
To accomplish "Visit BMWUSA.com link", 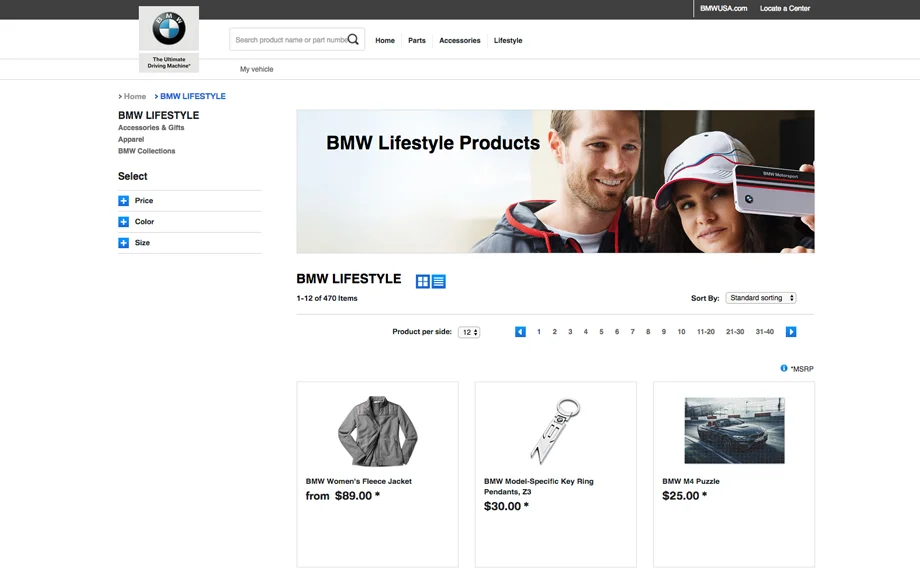I will pyautogui.click(x=723, y=8).
